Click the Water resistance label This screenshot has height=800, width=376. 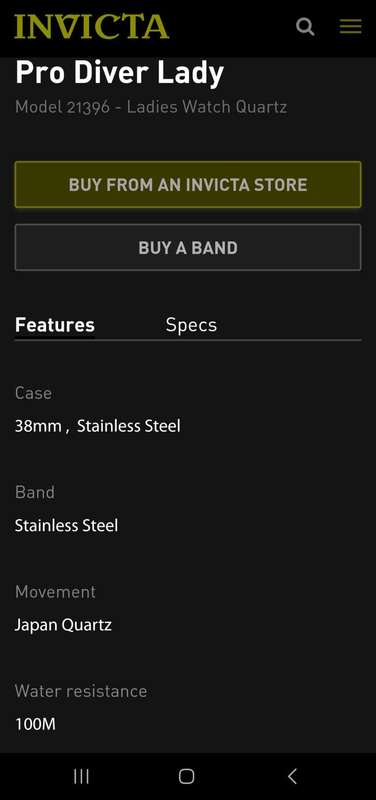click(x=81, y=691)
